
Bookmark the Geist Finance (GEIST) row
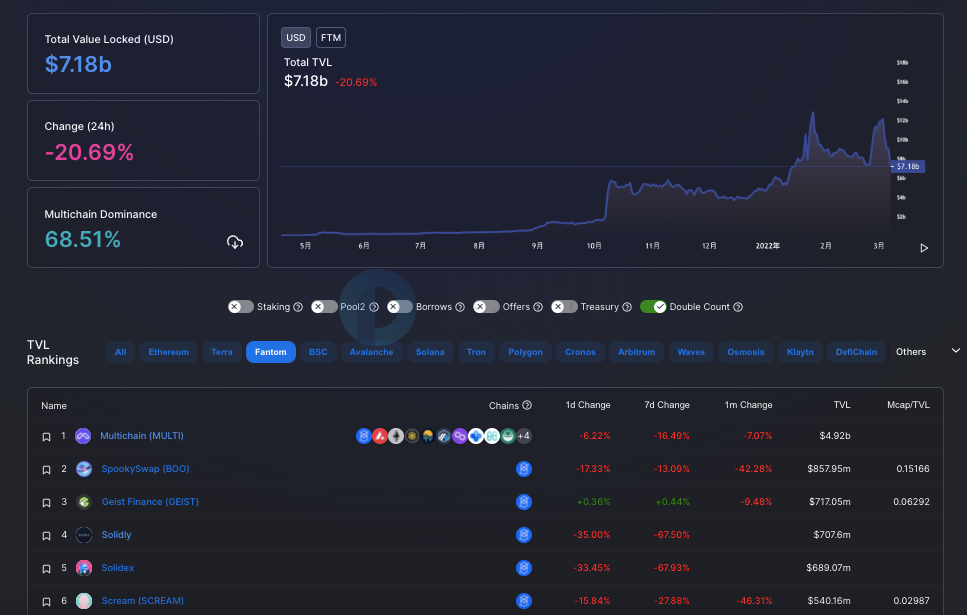46,503
